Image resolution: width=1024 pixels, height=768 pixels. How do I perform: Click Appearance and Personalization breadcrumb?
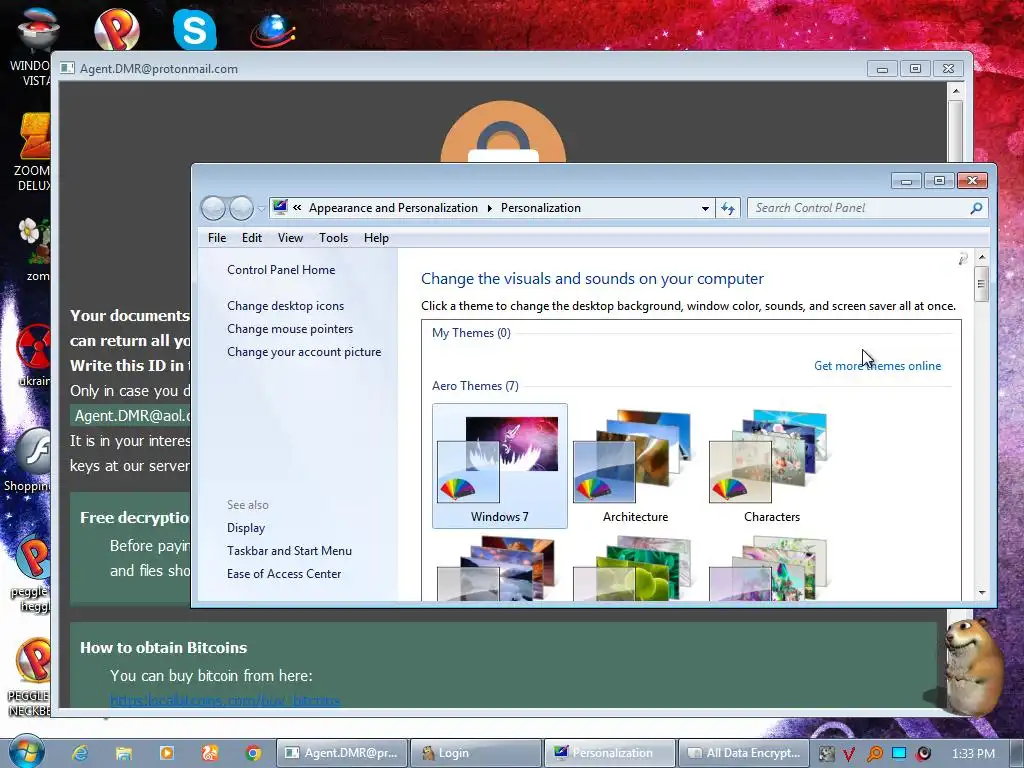[393, 208]
